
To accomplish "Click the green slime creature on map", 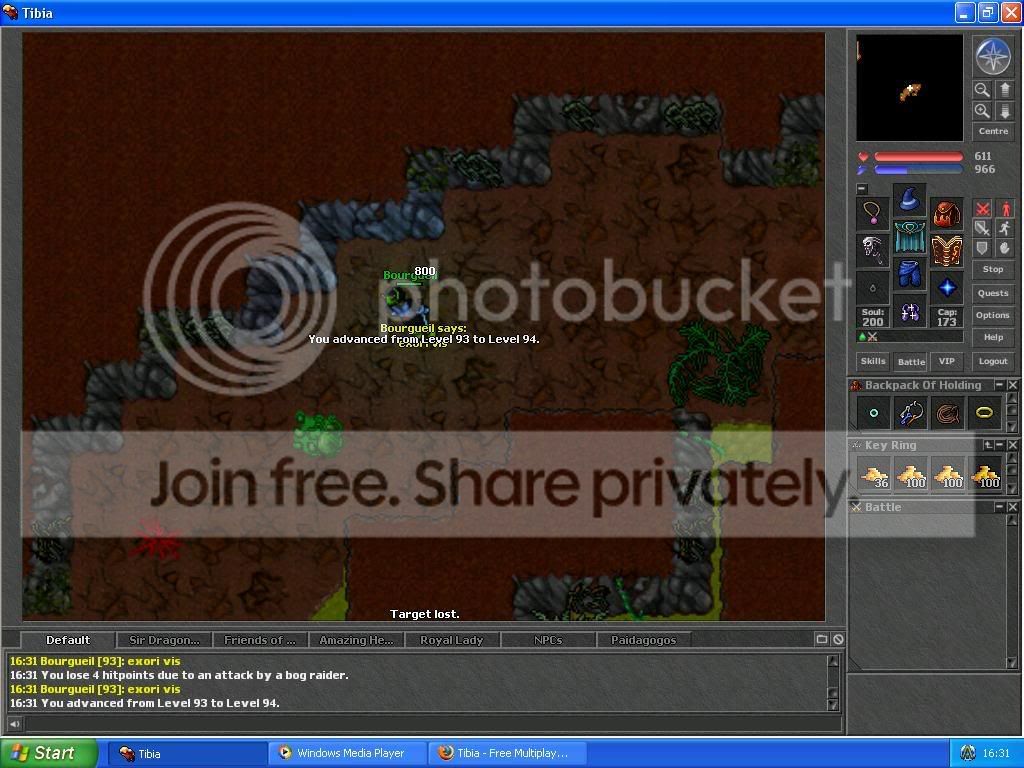I will click(317, 433).
